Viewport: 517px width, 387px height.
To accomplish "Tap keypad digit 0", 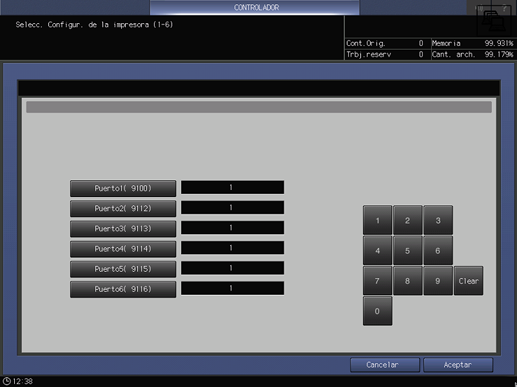I will coord(377,311).
